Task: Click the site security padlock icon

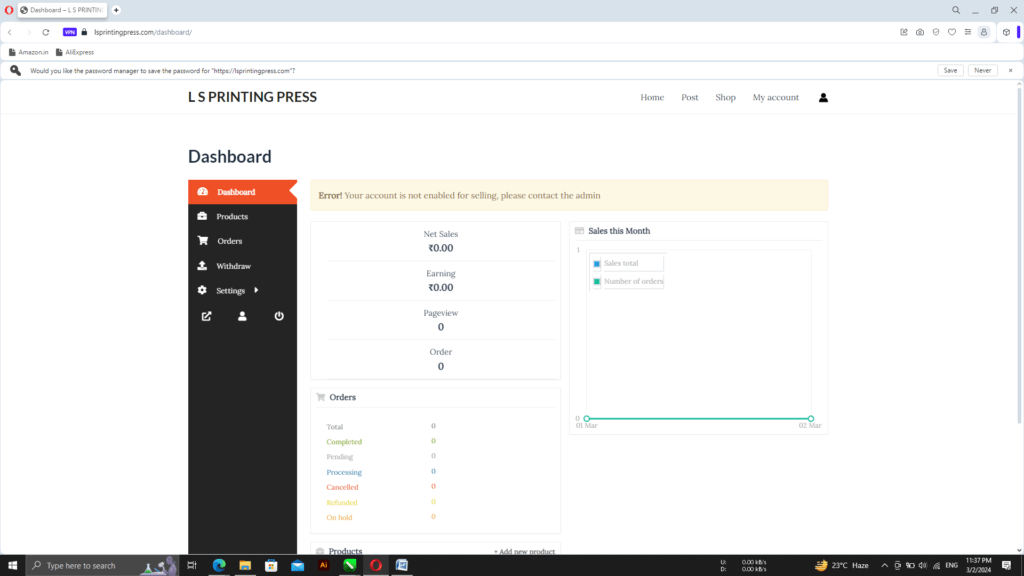Action: point(84,32)
